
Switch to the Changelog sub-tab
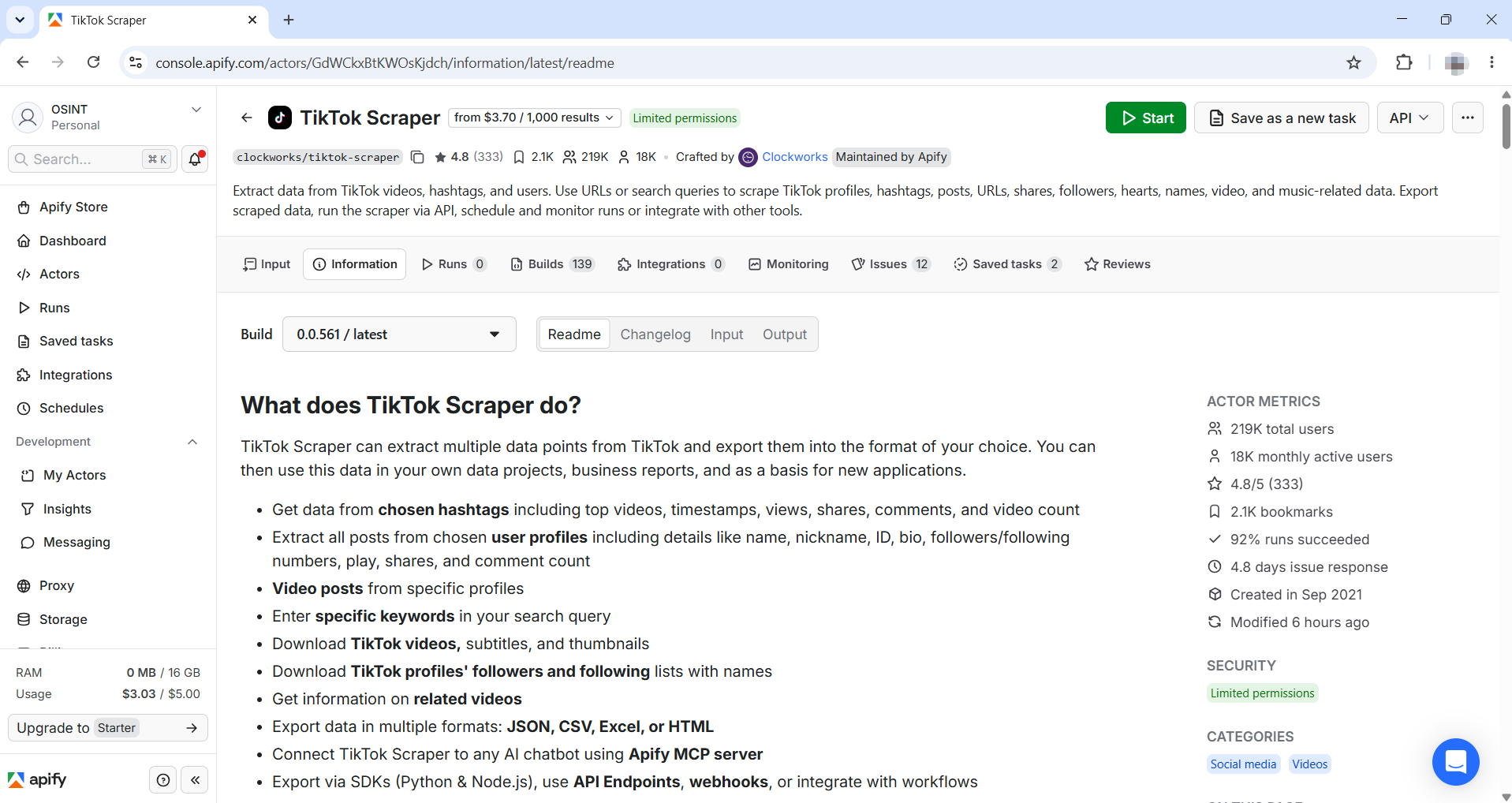tap(655, 334)
